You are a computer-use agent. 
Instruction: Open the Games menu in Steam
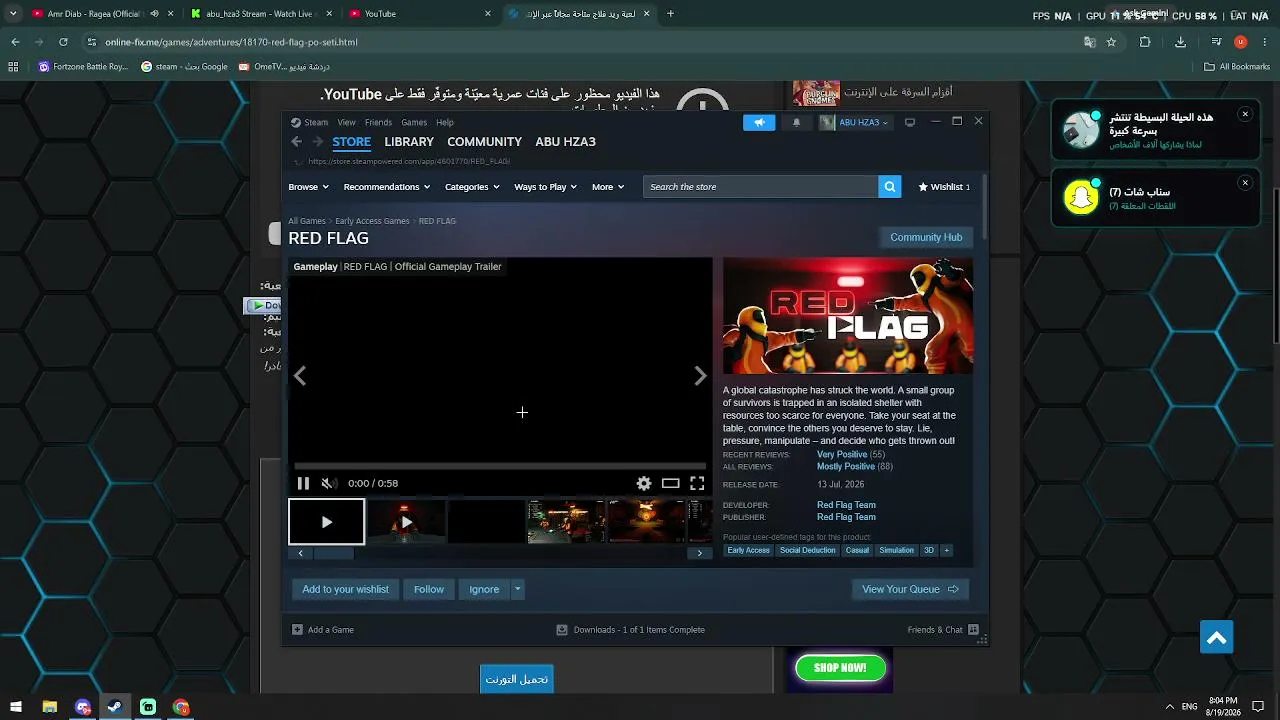tap(414, 122)
